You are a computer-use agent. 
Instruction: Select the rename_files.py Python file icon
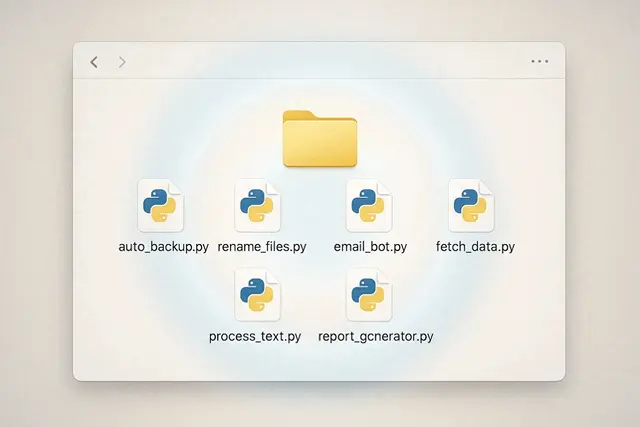[258, 205]
